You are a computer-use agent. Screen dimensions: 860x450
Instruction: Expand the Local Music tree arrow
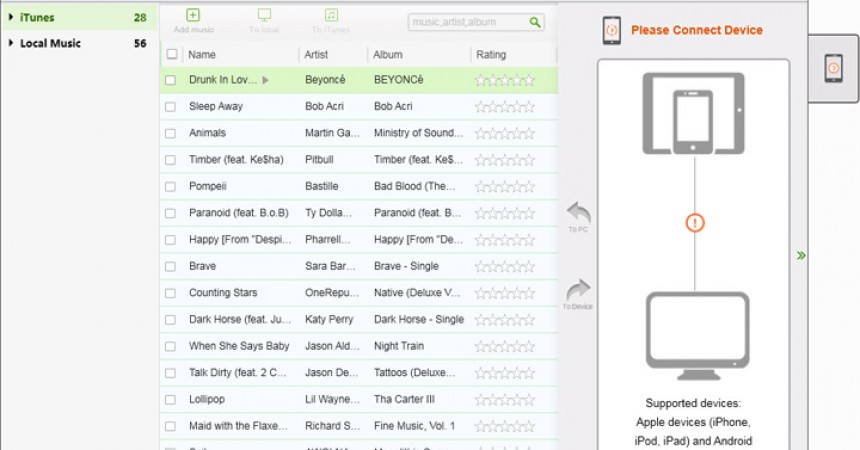click(x=10, y=43)
